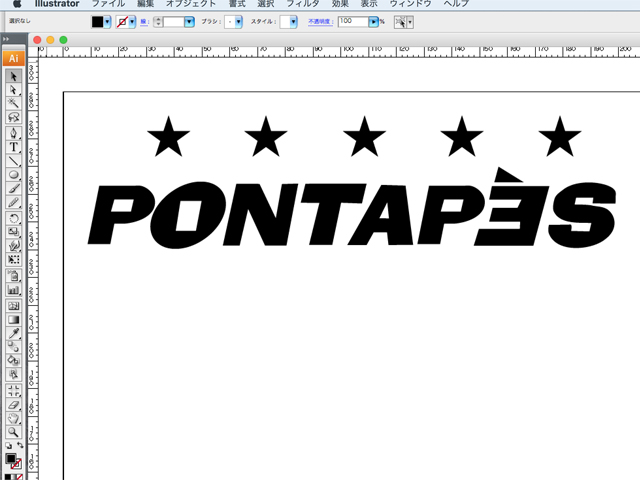Screen dimensions: 640x480
Task: Select the Mesh tool
Action: pos(13,306)
